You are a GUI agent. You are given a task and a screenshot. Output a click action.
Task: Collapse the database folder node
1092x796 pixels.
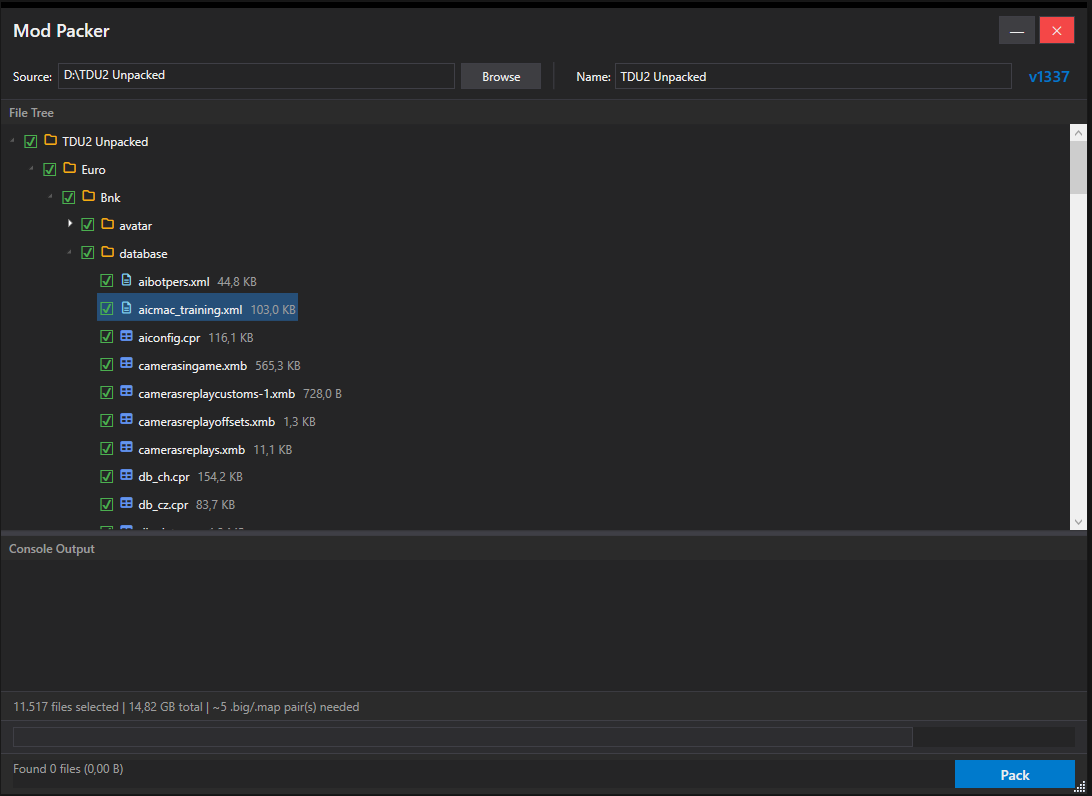click(69, 252)
